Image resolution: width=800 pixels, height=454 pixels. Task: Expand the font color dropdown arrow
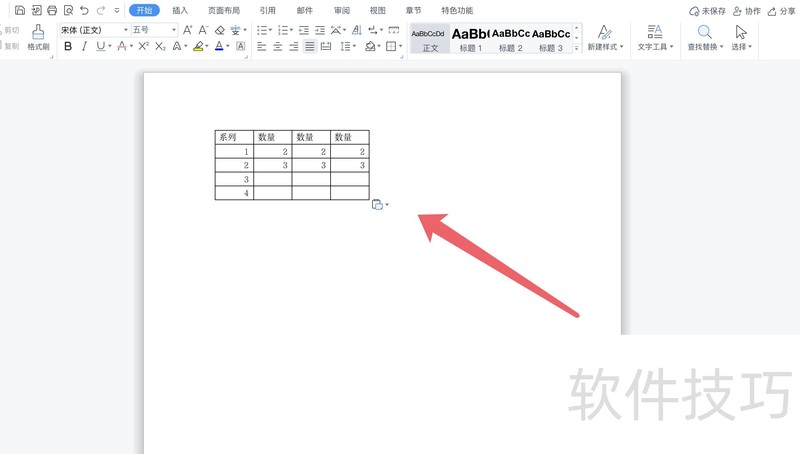tap(228, 46)
